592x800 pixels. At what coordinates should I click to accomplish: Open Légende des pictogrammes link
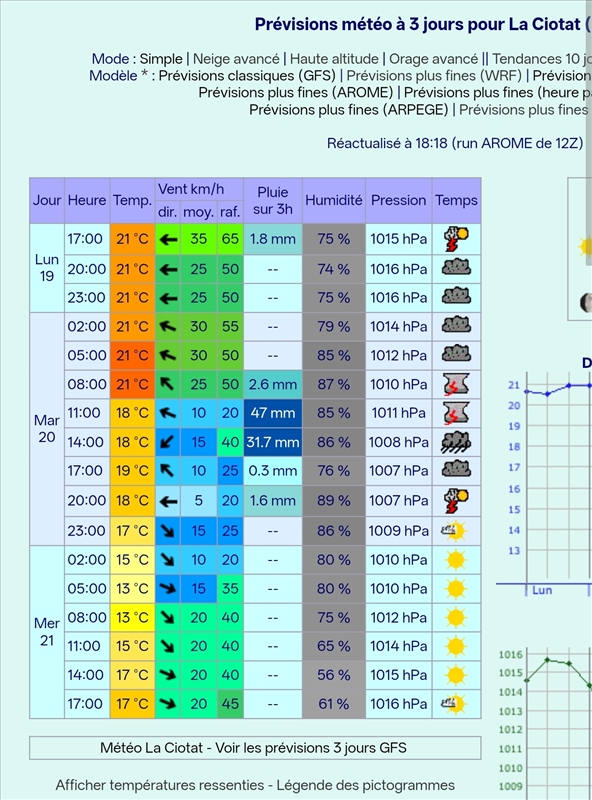point(365,785)
